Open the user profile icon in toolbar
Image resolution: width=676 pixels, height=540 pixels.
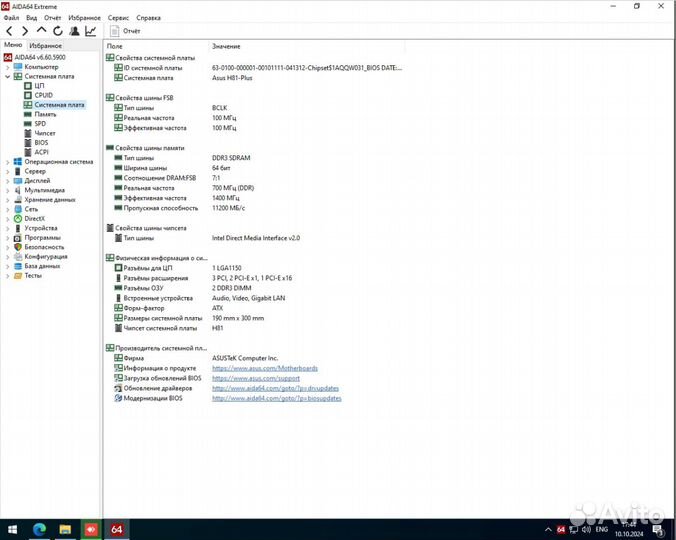tap(74, 31)
